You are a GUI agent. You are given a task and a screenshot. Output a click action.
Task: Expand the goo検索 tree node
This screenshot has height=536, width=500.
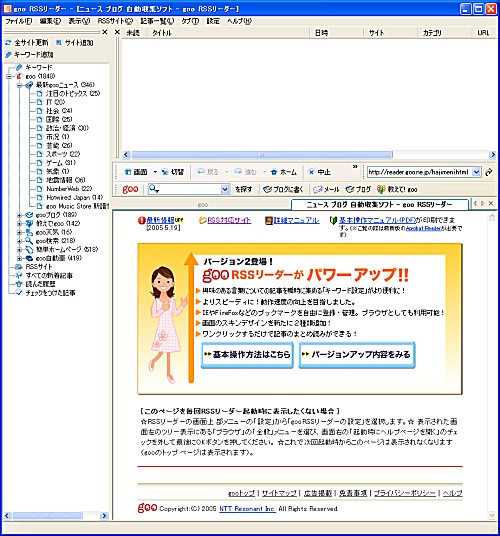click(19, 241)
